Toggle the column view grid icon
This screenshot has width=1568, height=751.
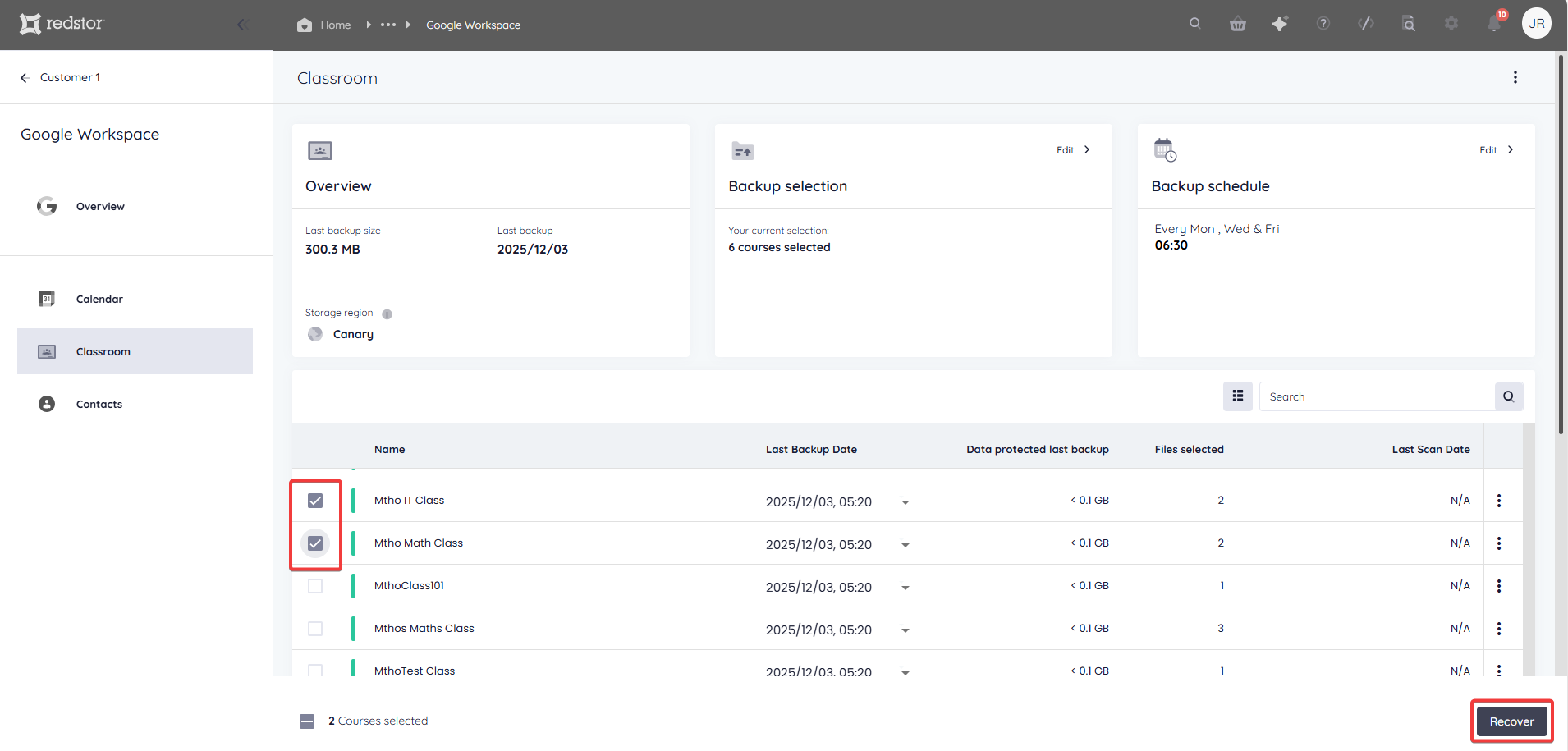(1238, 396)
